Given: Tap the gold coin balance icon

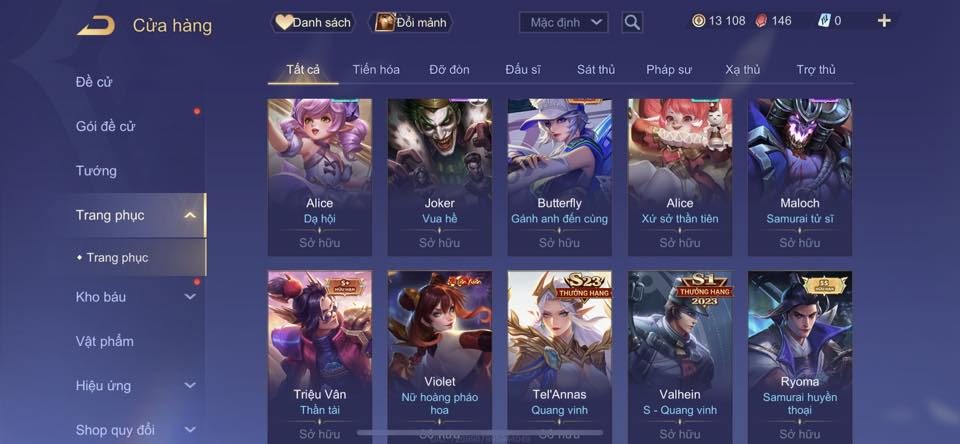Looking at the screenshot, I should [x=699, y=21].
